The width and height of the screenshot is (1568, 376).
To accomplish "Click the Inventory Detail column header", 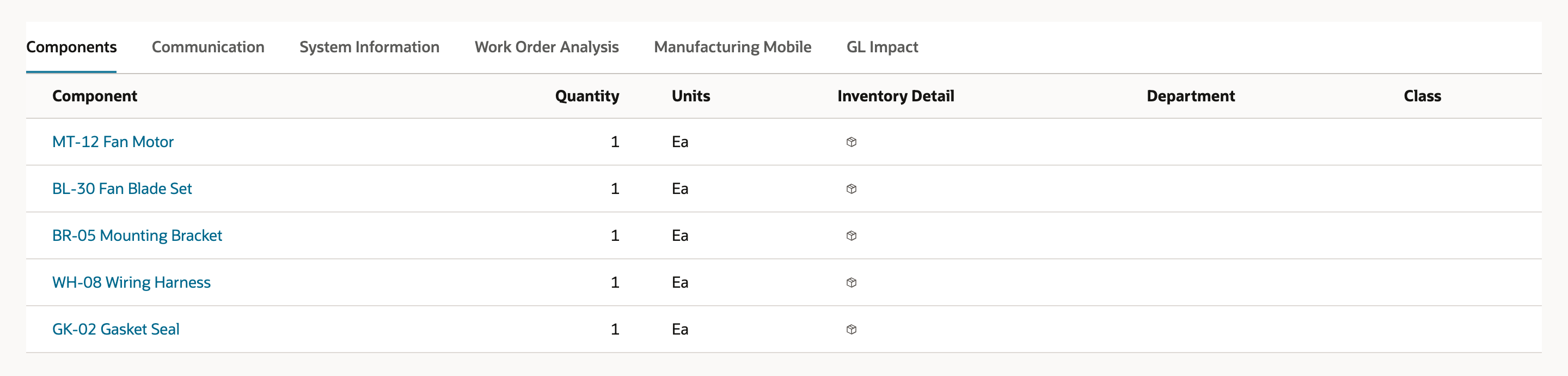I will coord(896,96).
